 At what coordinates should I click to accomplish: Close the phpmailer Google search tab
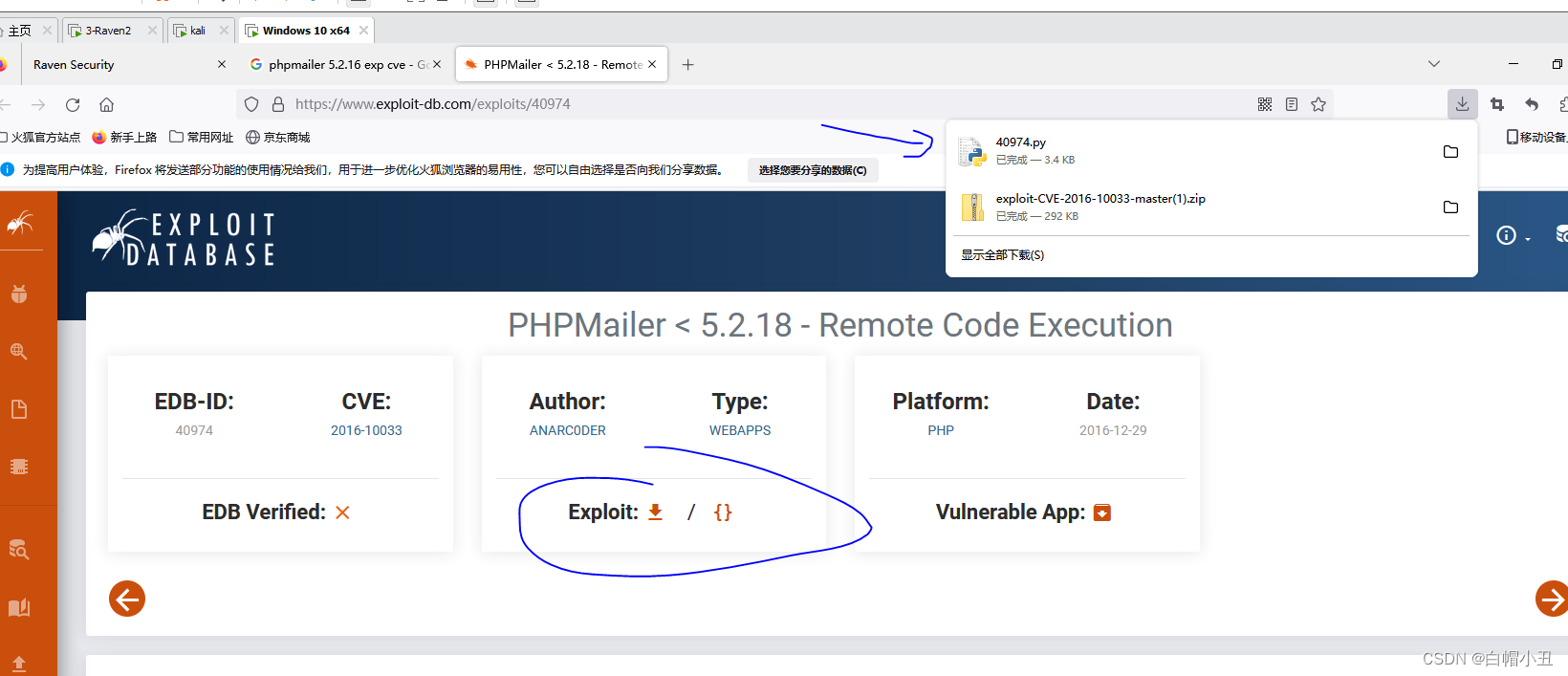437,65
